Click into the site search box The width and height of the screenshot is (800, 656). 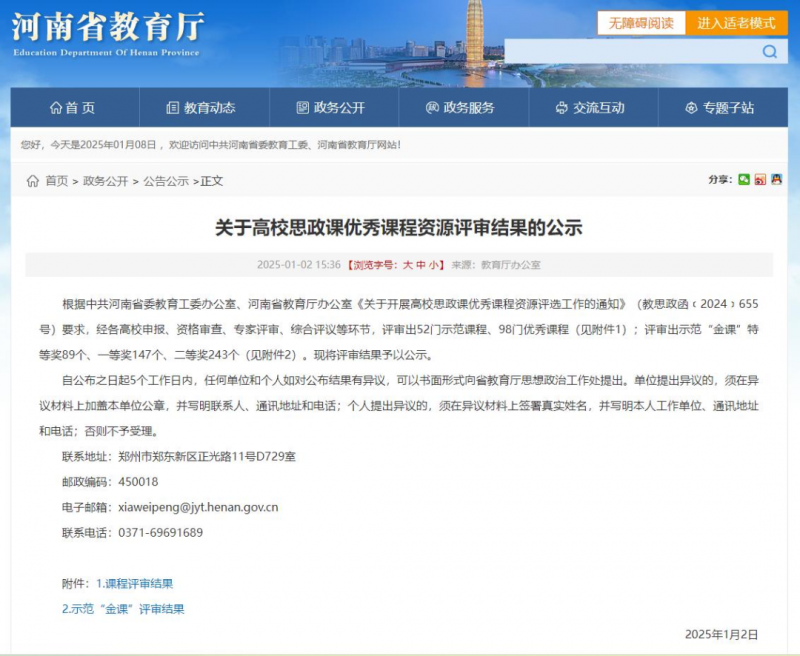pos(628,52)
